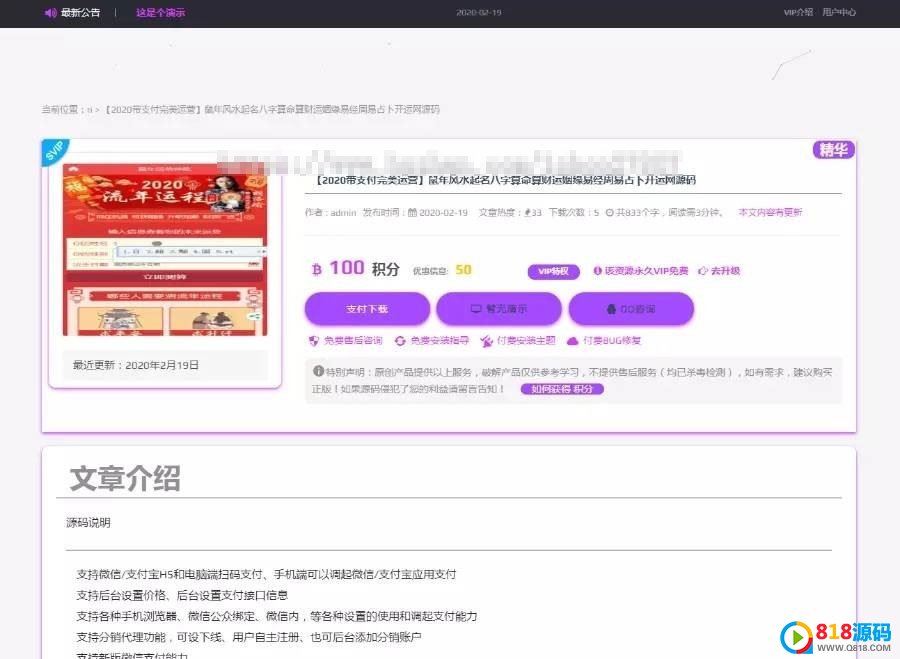Screen dimensions: 900x659
Task: Click the author admin text
Action: [x=331, y=213]
